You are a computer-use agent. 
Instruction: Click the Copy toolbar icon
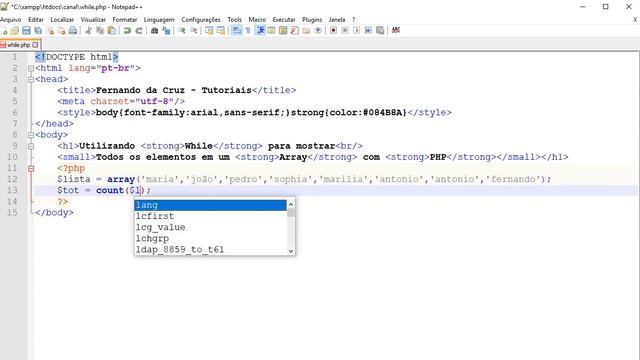[100, 31]
